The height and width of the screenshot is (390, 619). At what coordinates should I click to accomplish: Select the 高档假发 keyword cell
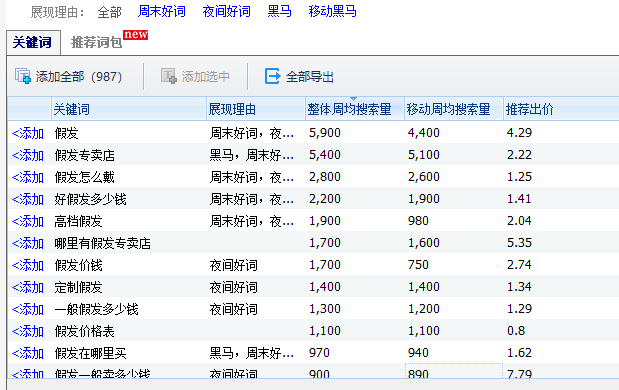[78, 221]
